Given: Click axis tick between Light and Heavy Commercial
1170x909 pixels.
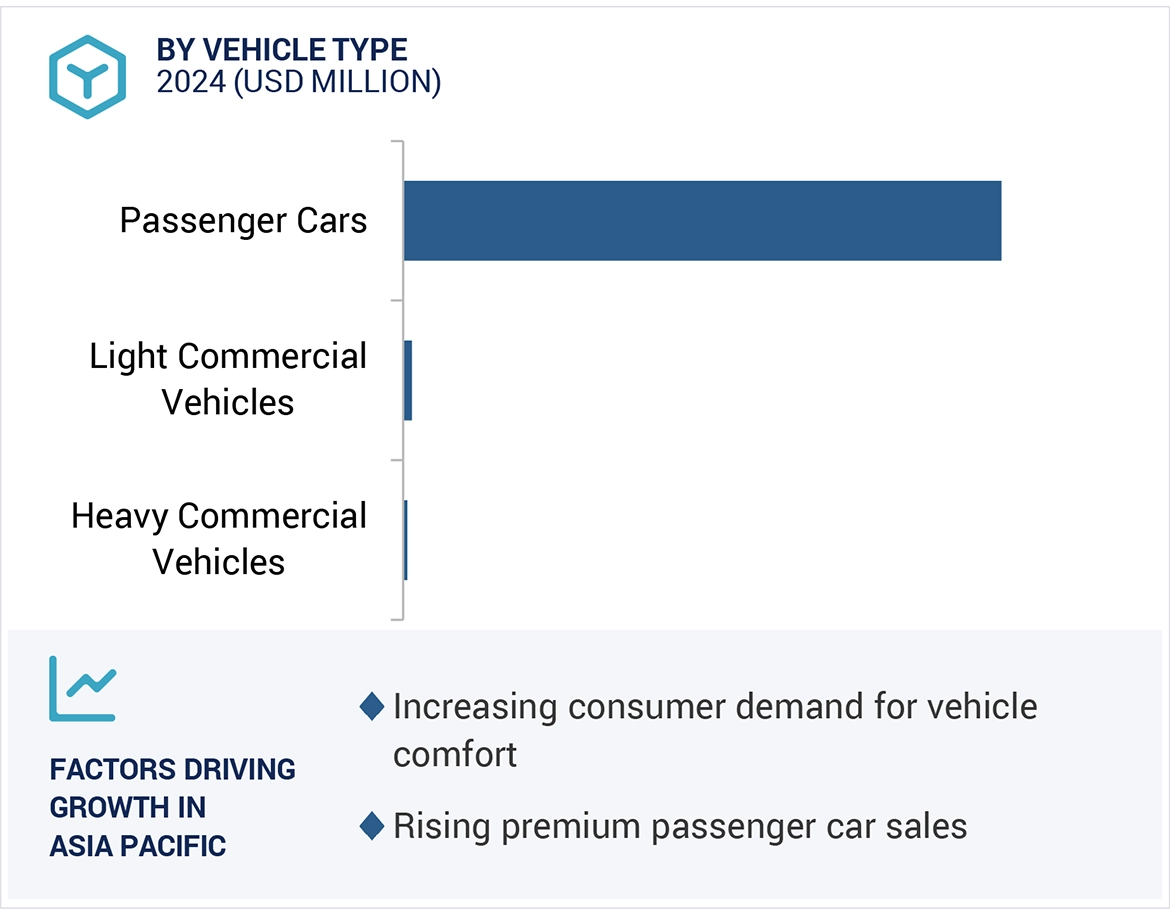Looking at the screenshot, I should [x=396, y=460].
